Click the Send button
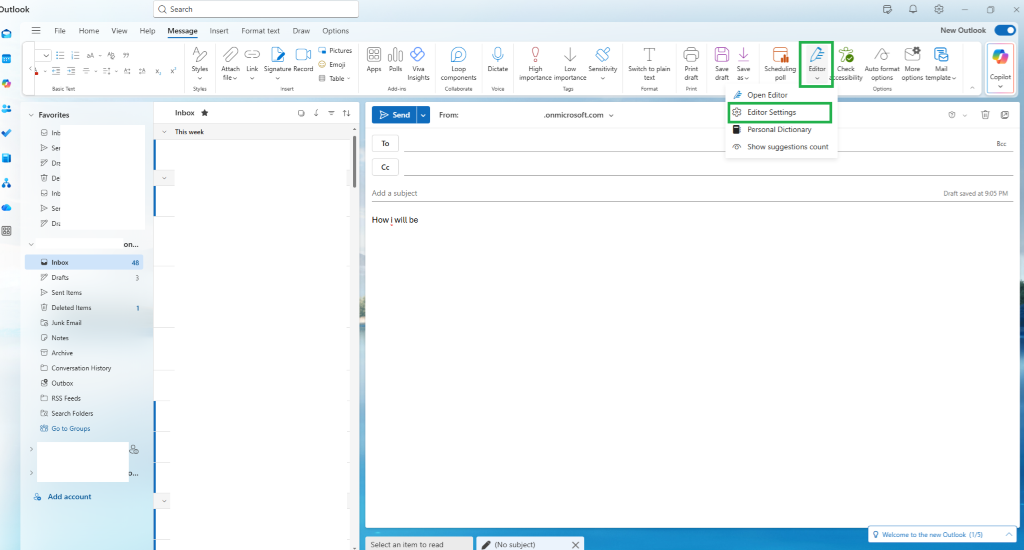The width and height of the screenshot is (1024, 550). pos(394,115)
